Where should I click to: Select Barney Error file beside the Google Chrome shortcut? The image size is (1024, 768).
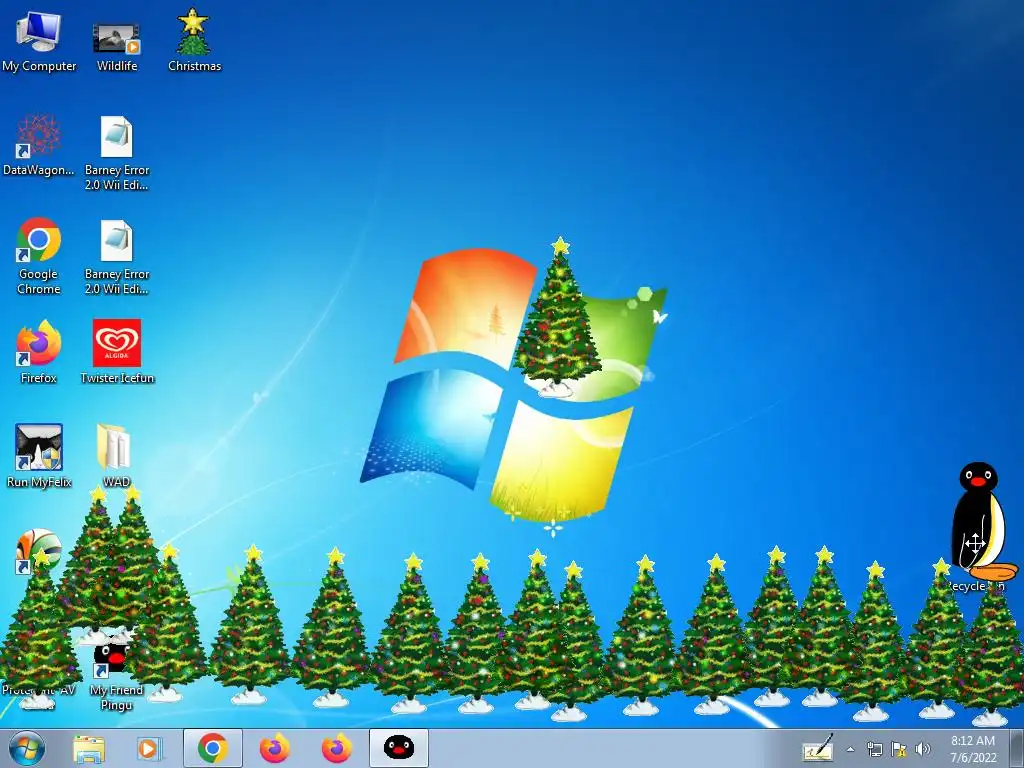(x=116, y=257)
